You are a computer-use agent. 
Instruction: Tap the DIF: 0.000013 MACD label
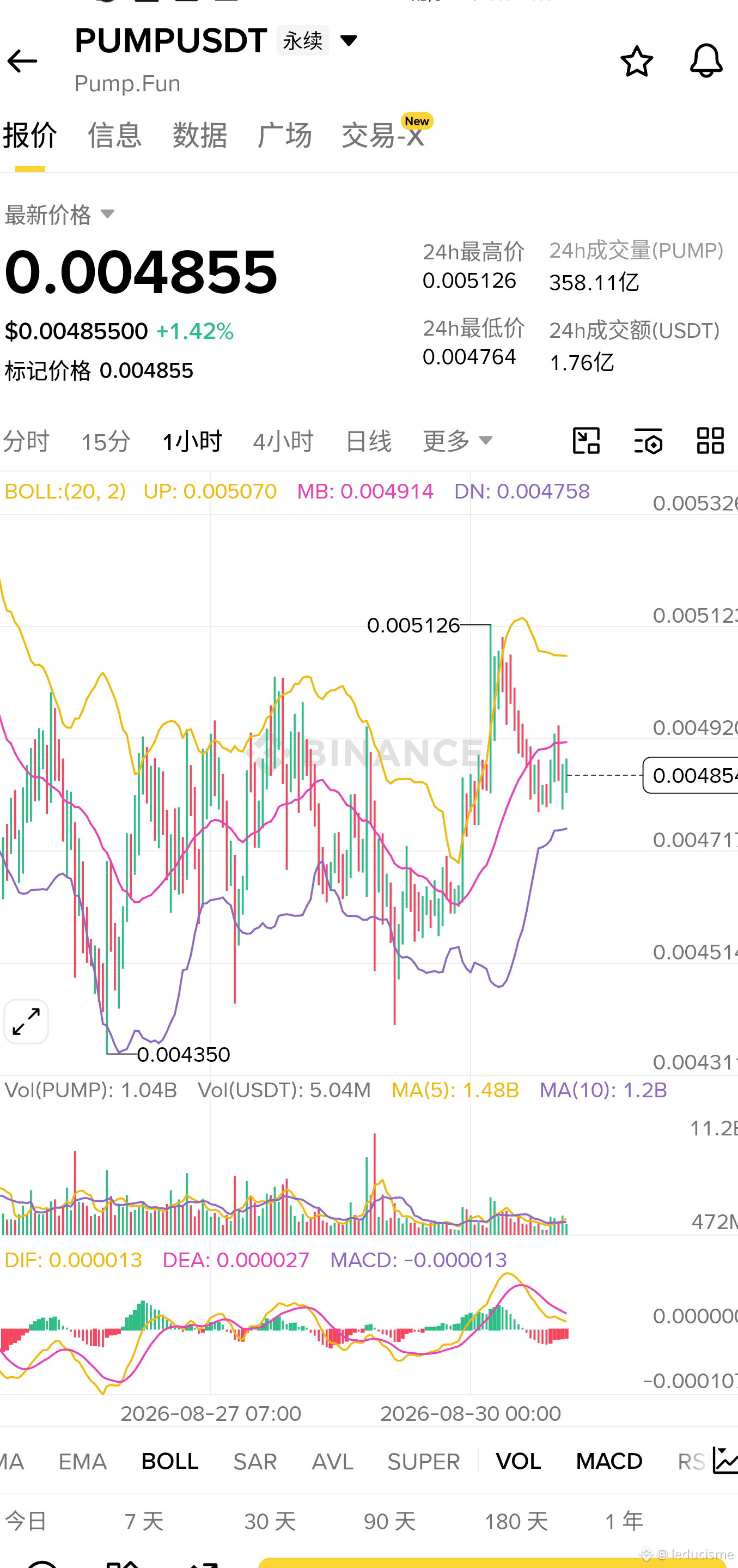click(x=73, y=1260)
